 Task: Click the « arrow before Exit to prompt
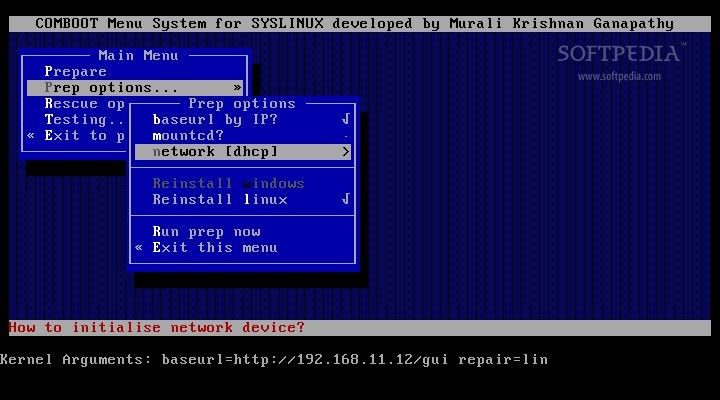pyautogui.click(x=31, y=135)
